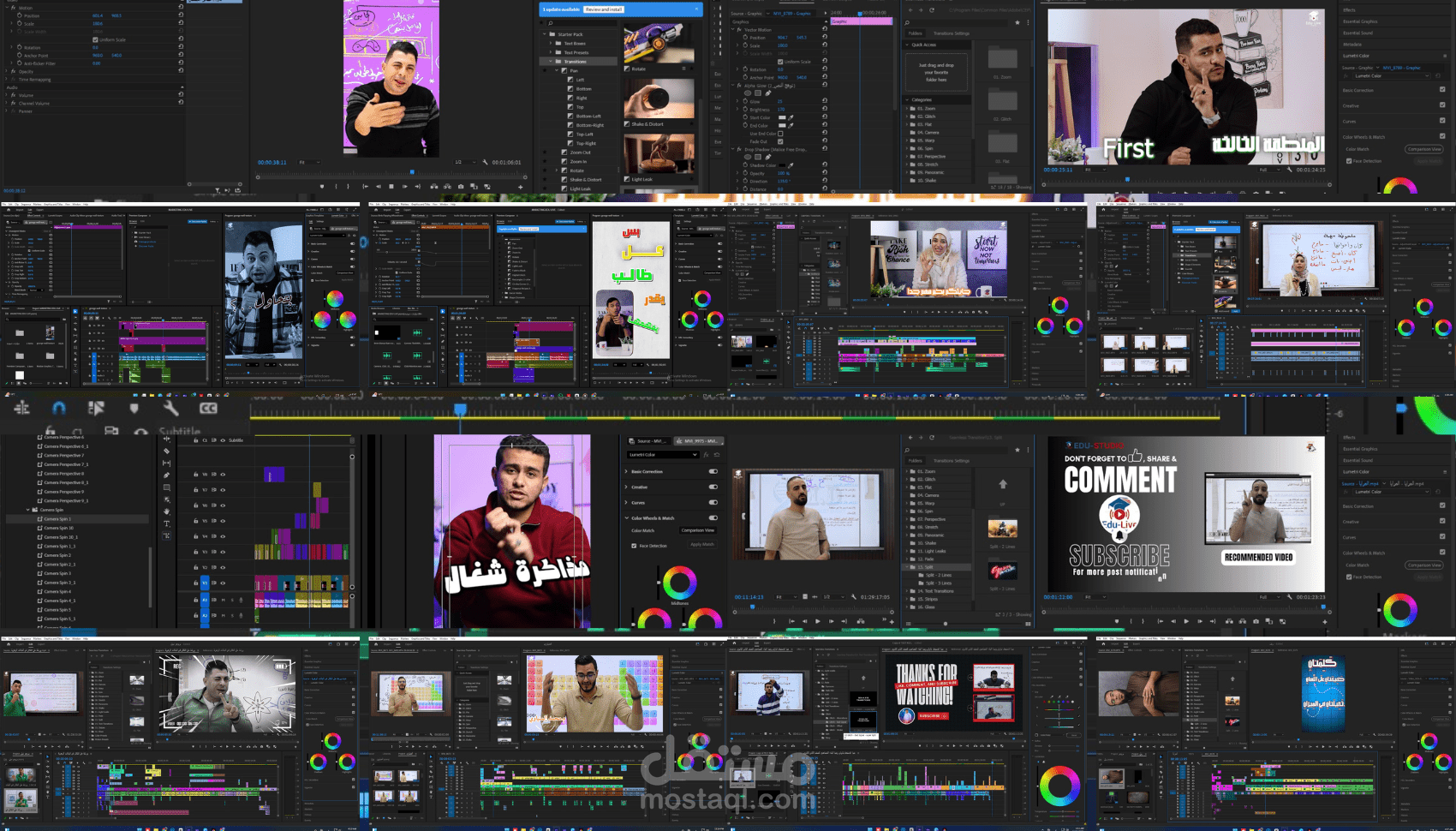Image resolution: width=1456 pixels, height=831 pixels.
Task: Open Essential Sound panel beside the SUBSCRIBE preview
Action: click(1358, 460)
